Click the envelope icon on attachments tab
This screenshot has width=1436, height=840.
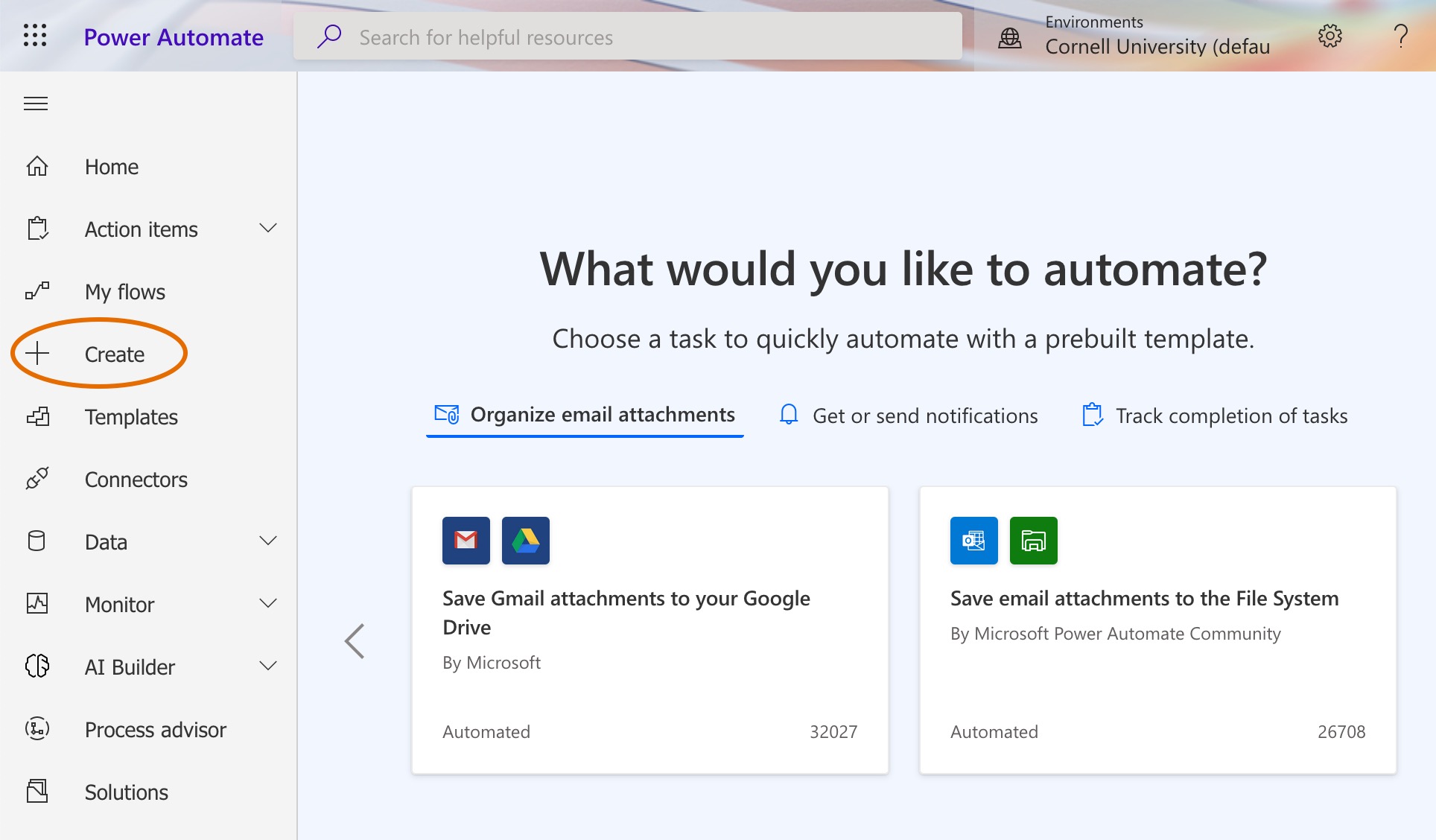point(447,414)
